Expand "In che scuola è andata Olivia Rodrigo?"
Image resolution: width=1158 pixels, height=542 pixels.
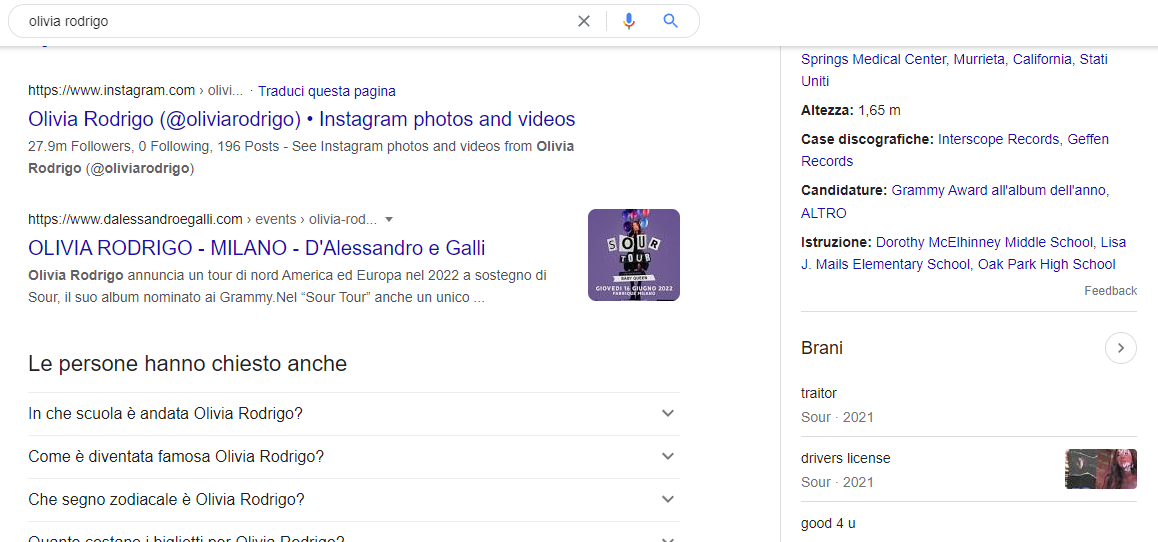point(354,414)
